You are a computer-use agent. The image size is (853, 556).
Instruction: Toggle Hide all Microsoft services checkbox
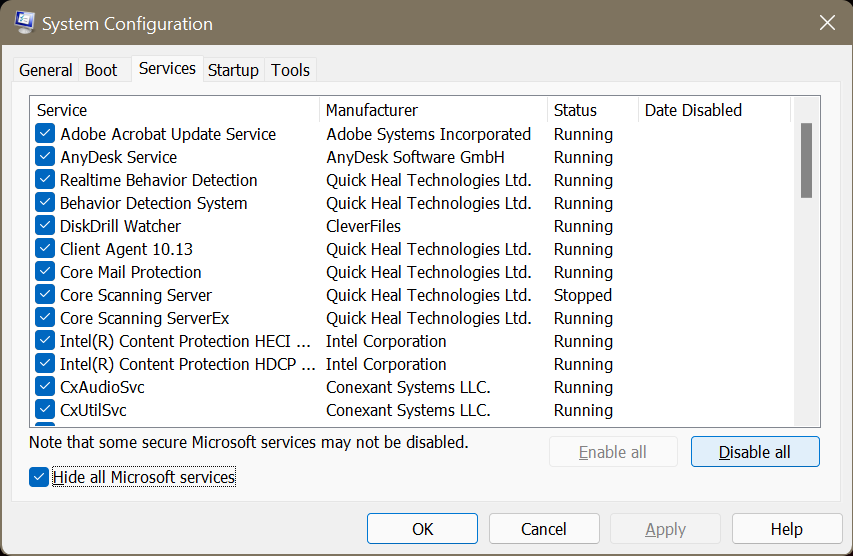point(39,477)
